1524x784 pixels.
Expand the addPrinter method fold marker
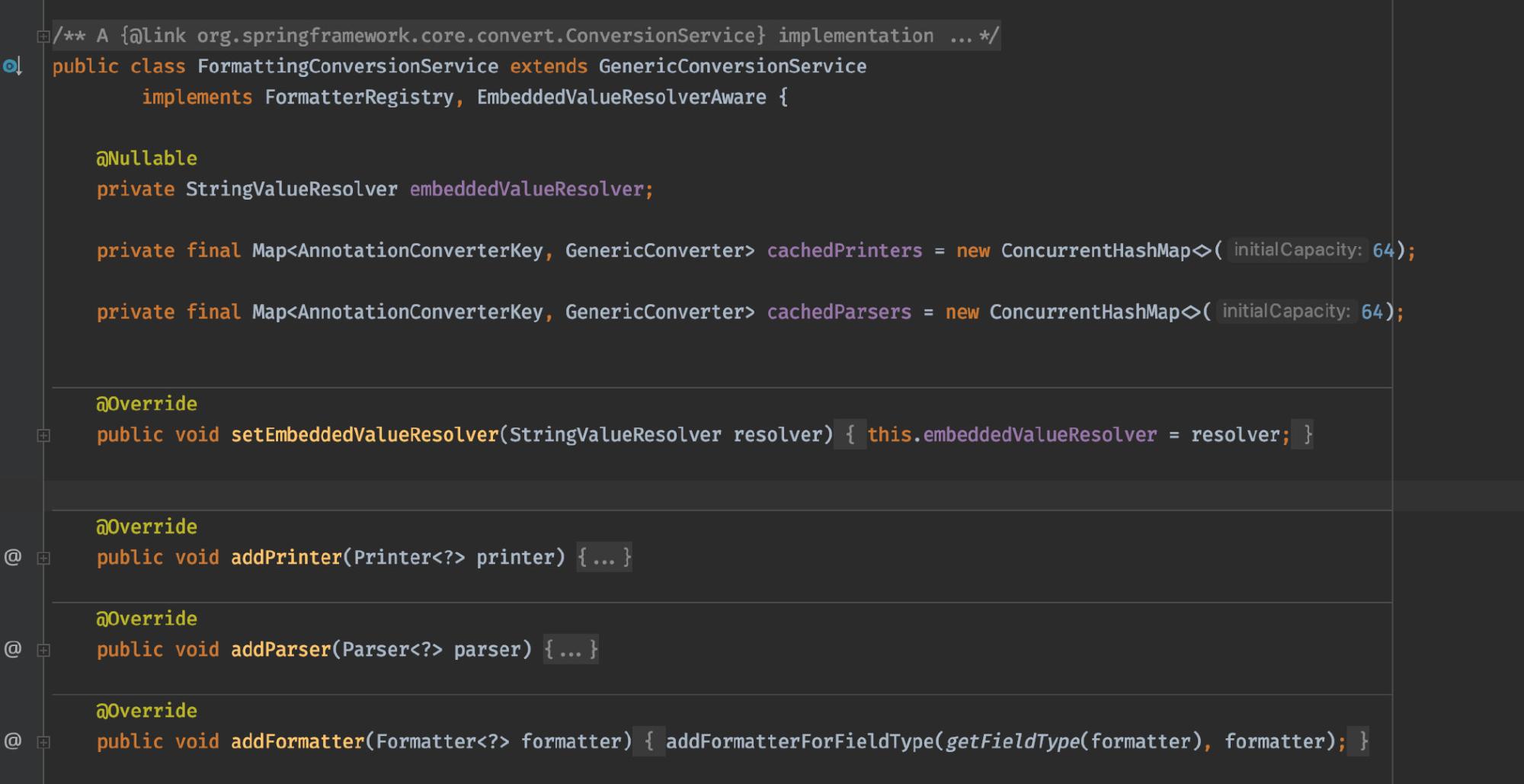(43, 558)
